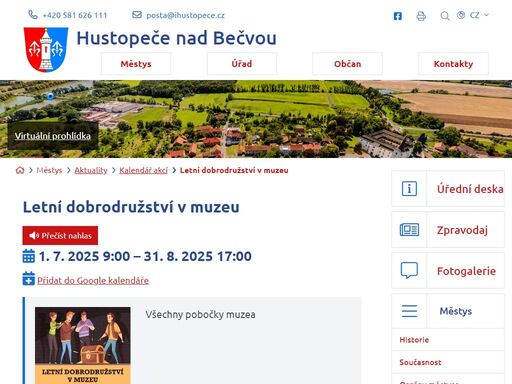Click the Úřední deska info icon
Image resolution: width=512 pixels, height=384 pixels.
tap(409, 189)
